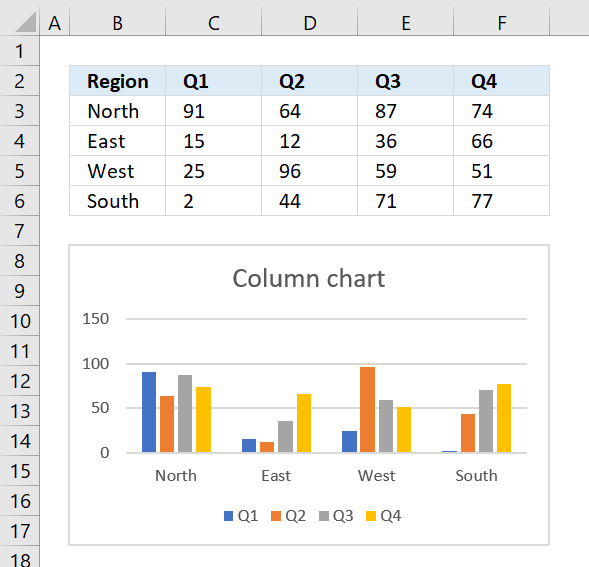
Task: Select the yellow Q4 legend entry
Action: tap(384, 516)
